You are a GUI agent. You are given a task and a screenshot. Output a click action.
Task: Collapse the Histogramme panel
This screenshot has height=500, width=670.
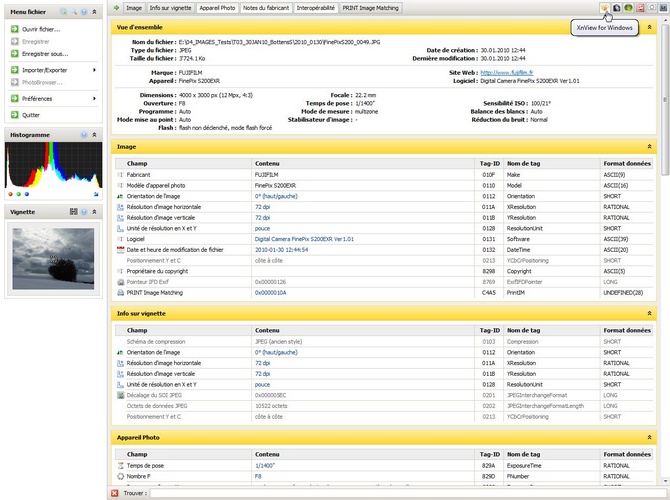tap(94, 133)
